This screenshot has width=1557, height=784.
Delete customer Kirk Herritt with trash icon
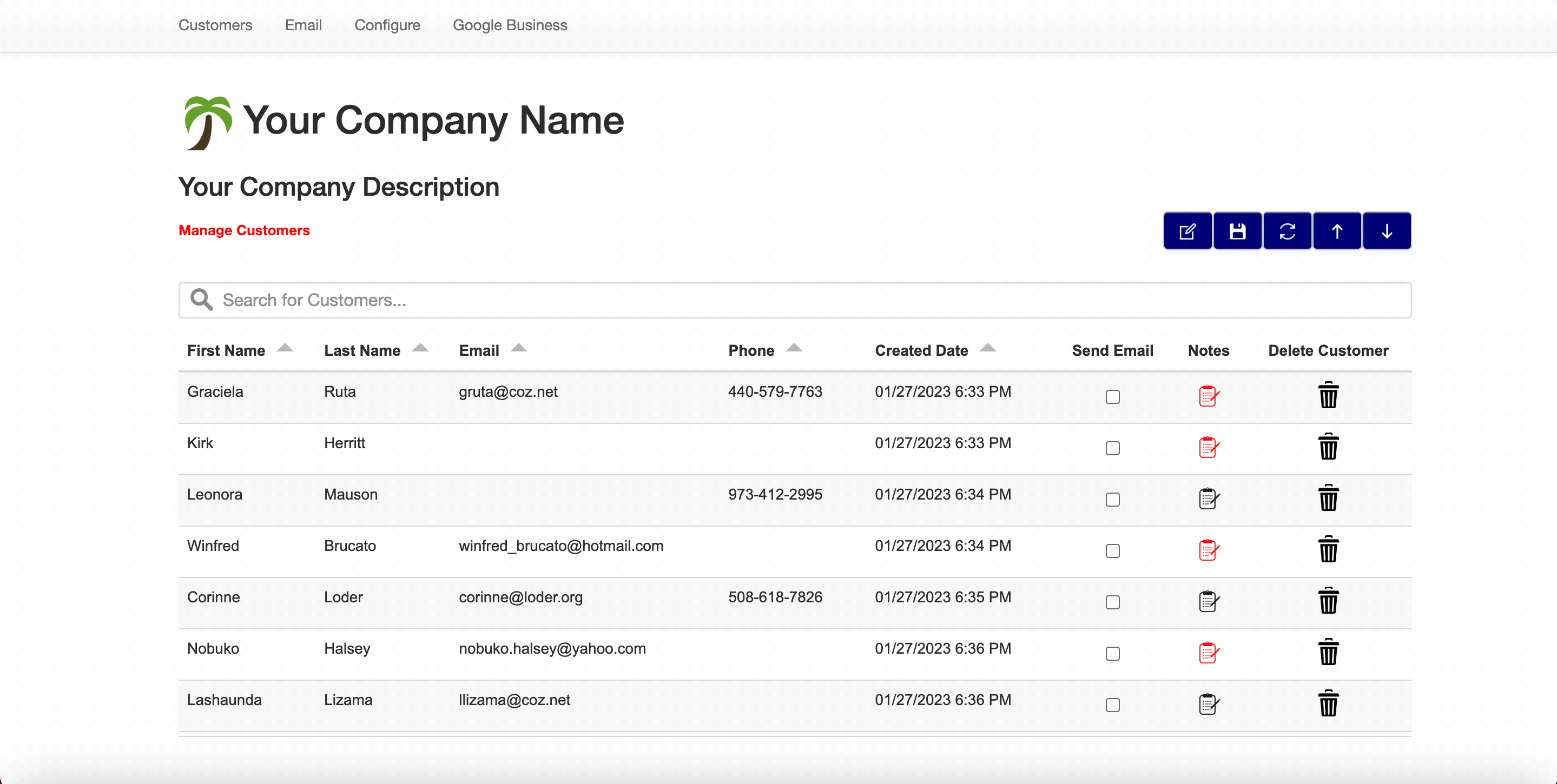coord(1328,447)
